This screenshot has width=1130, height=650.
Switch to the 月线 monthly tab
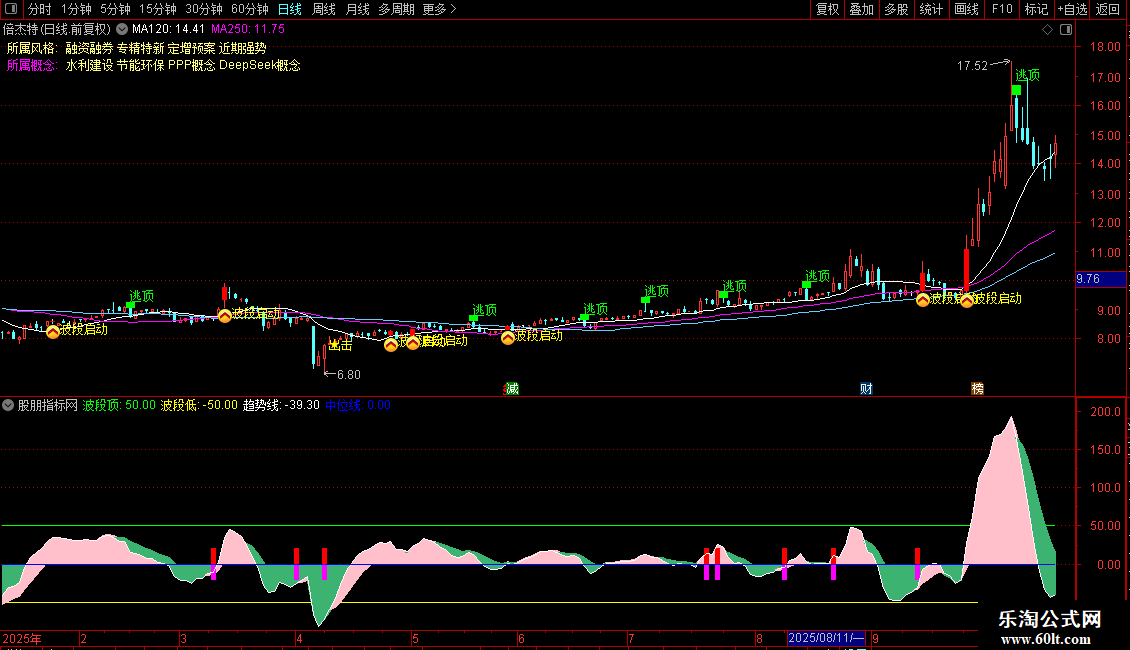[357, 9]
